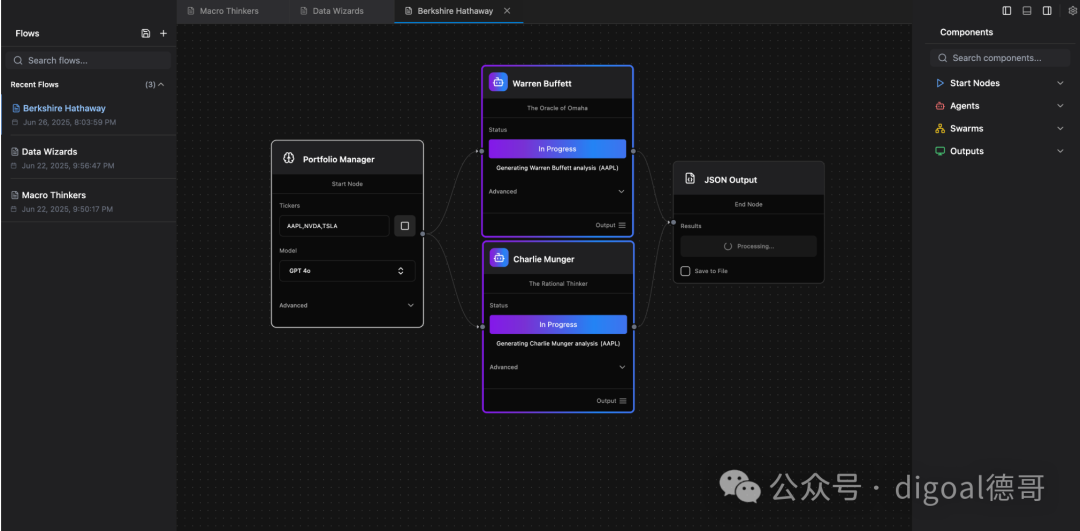The height and width of the screenshot is (531, 1080).
Task: Click JSON Output left input connector
Action: point(672,222)
